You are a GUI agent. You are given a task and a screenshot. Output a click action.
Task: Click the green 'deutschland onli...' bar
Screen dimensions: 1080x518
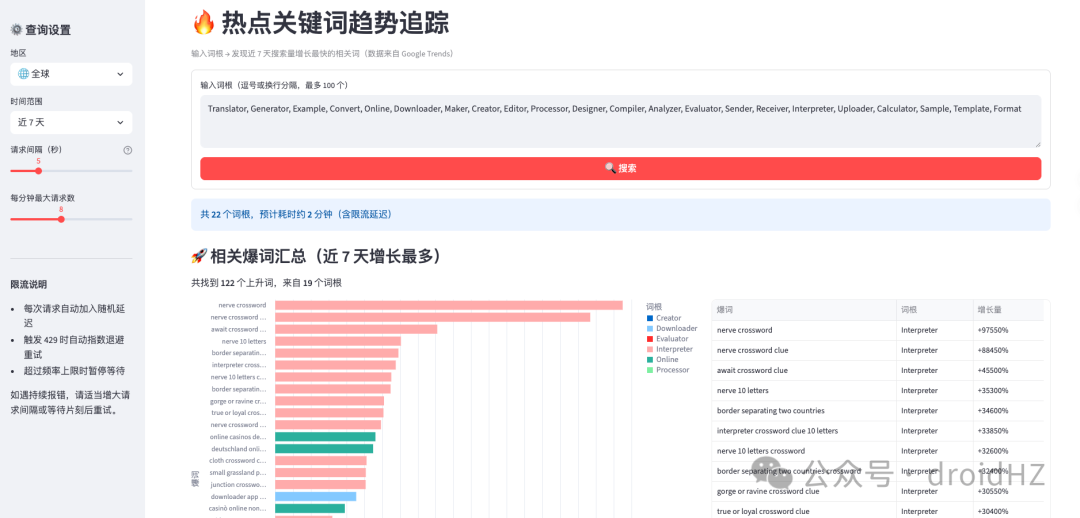click(324, 448)
